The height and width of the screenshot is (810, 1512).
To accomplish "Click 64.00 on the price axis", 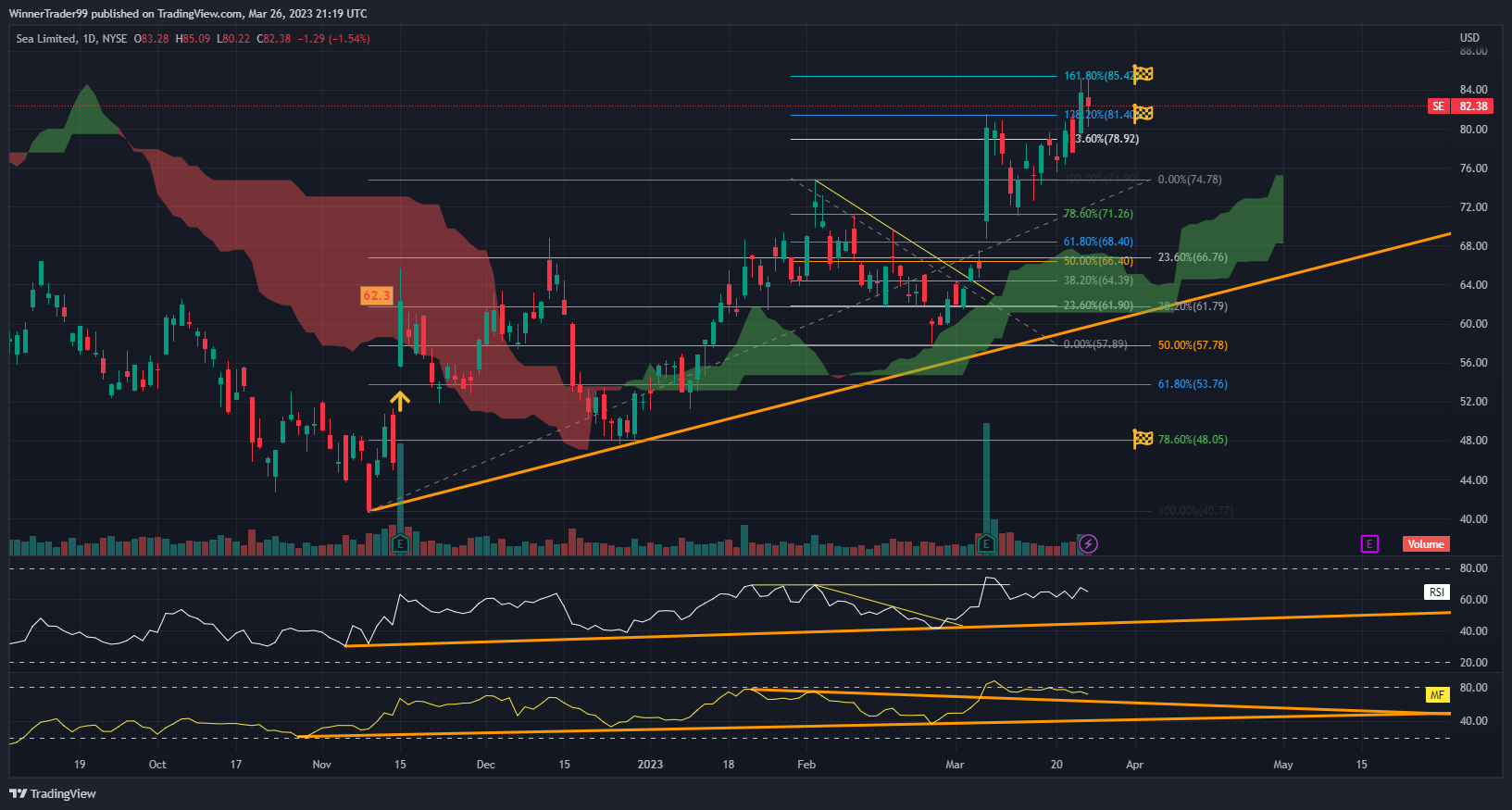I will pos(1473,285).
